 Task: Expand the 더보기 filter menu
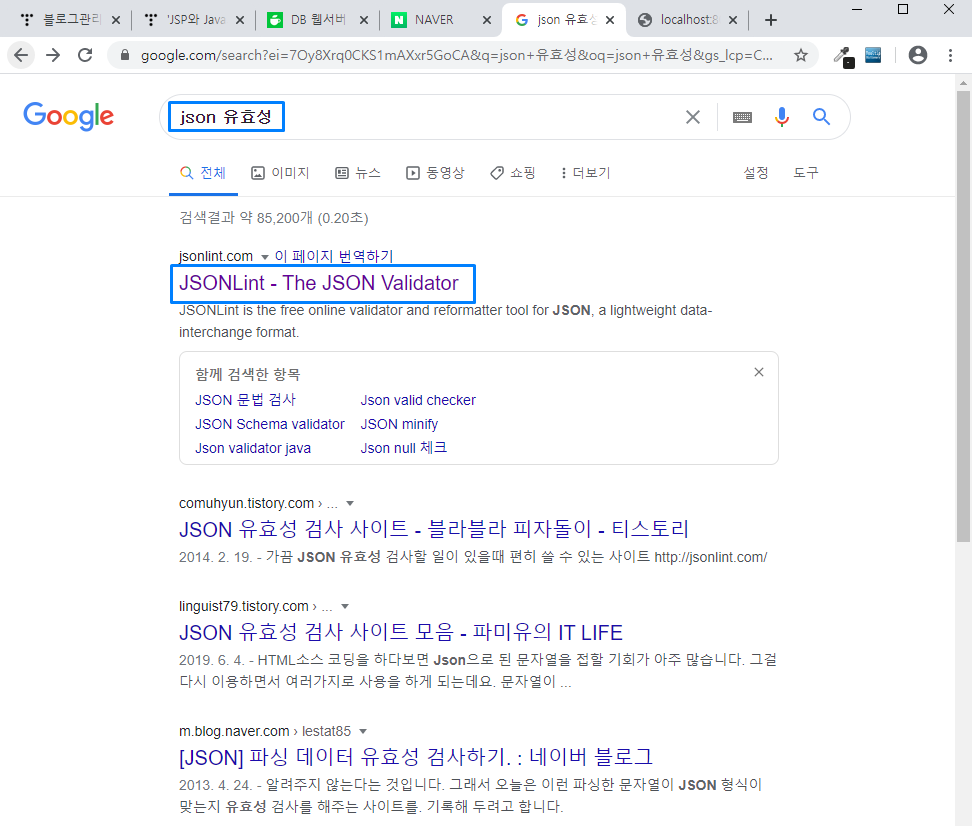(x=585, y=173)
